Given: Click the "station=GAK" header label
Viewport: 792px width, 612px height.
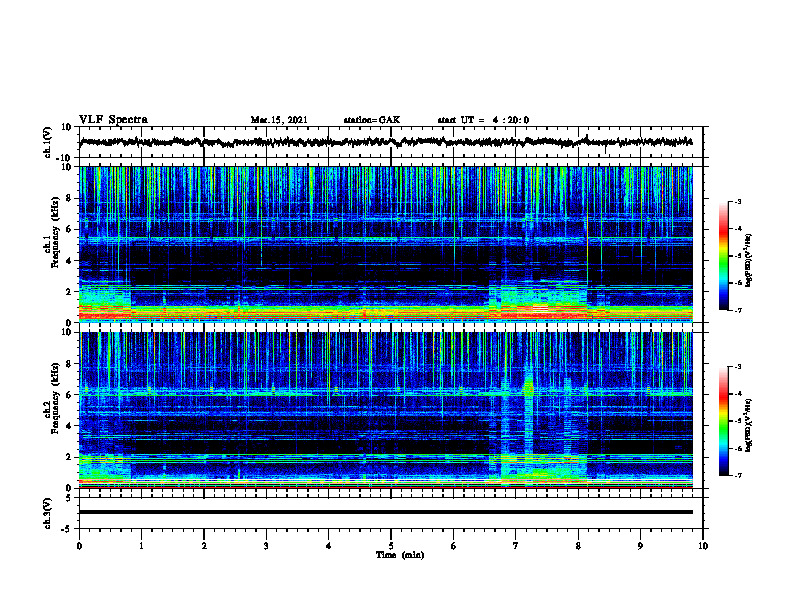Looking at the screenshot, I should pyautogui.click(x=372, y=120).
